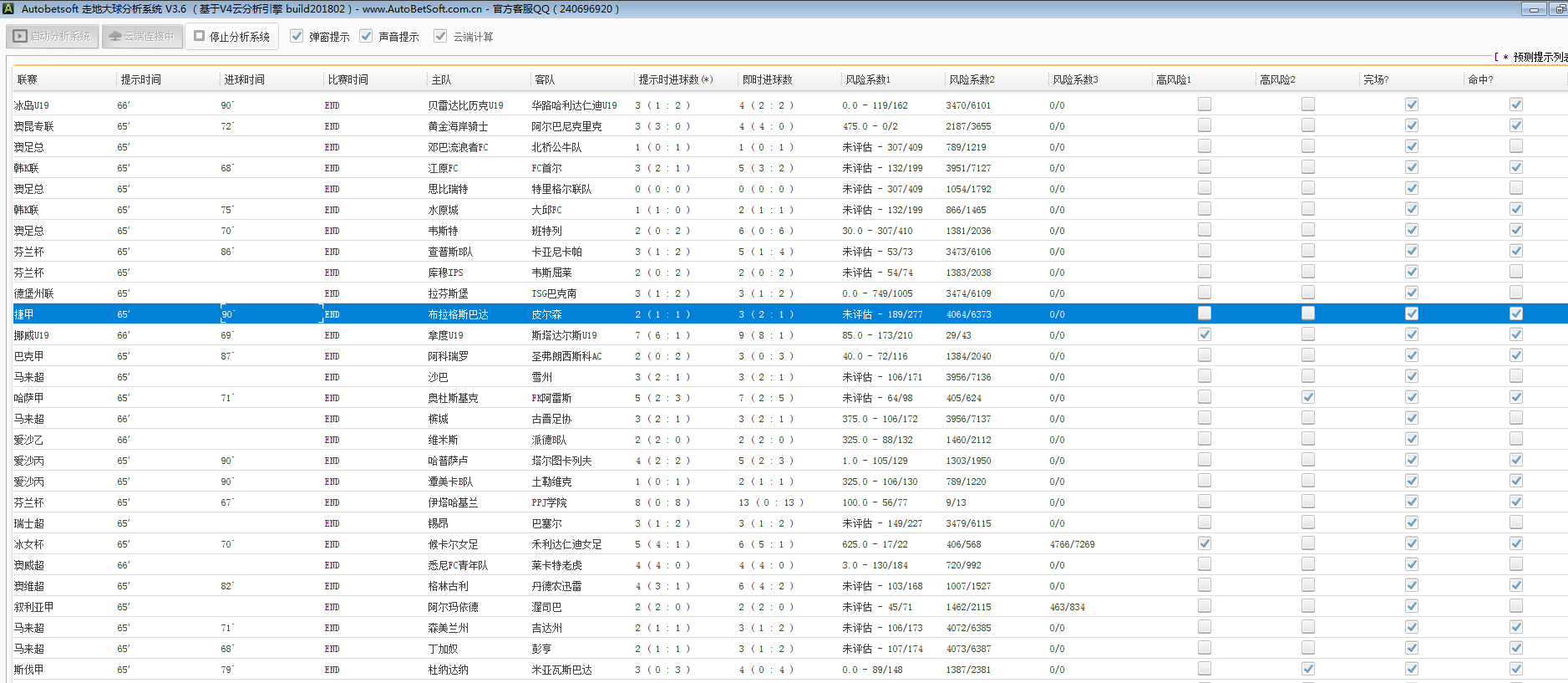Toggle the 弹窗提示 checkbox
Image resolution: width=1568 pixels, height=683 pixels.
tap(297, 36)
